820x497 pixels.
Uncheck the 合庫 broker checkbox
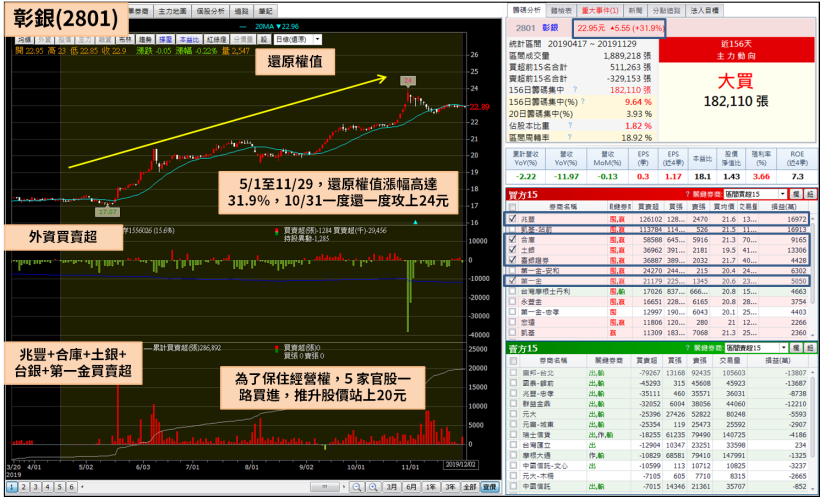click(512, 240)
